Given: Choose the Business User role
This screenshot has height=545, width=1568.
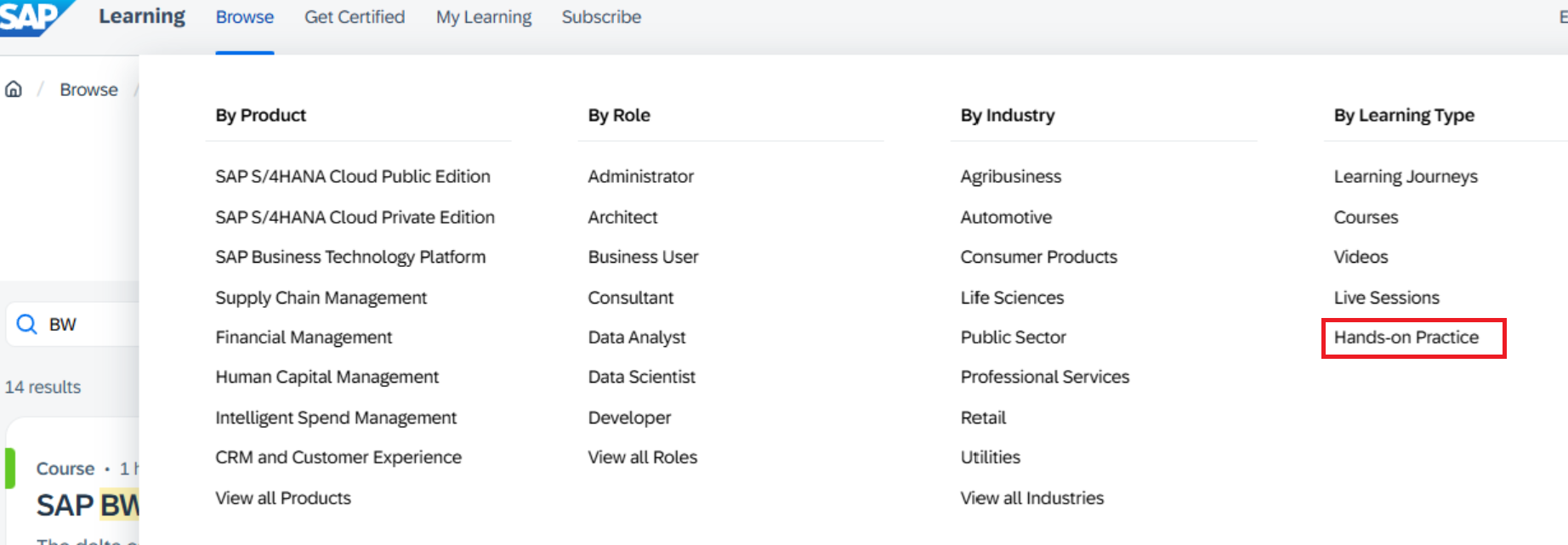Looking at the screenshot, I should click(643, 257).
